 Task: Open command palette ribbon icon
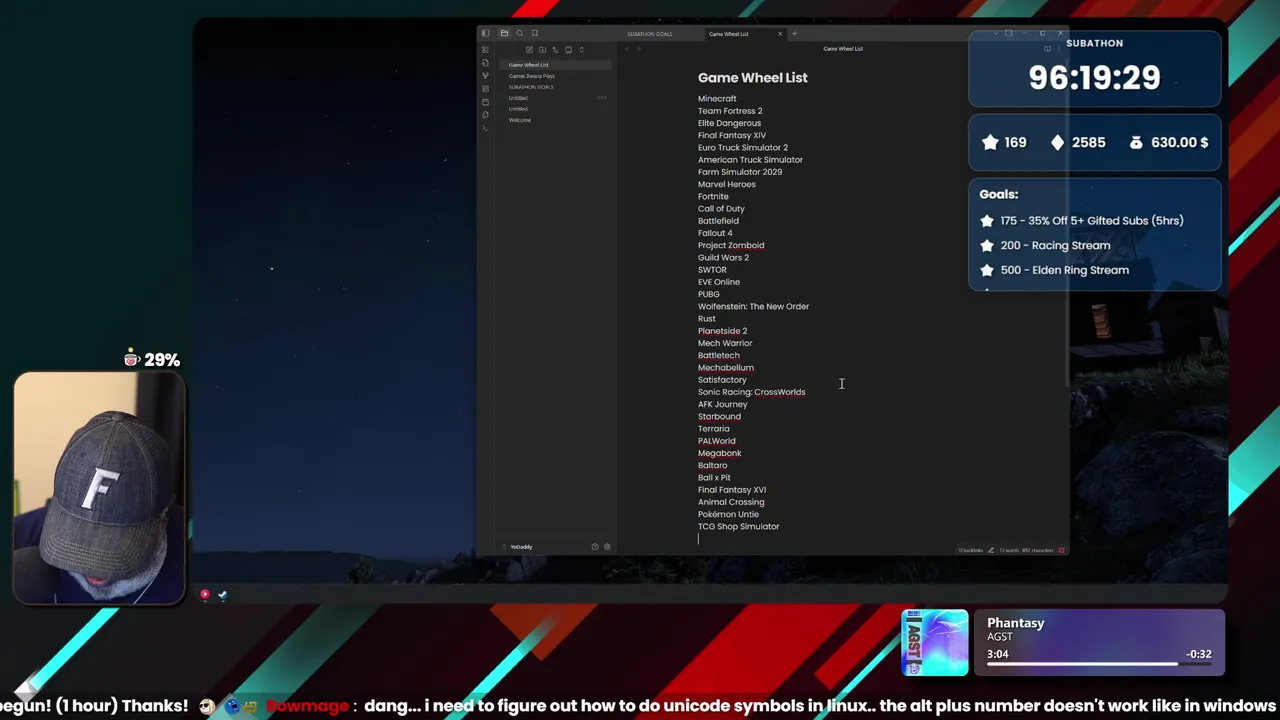[485, 128]
